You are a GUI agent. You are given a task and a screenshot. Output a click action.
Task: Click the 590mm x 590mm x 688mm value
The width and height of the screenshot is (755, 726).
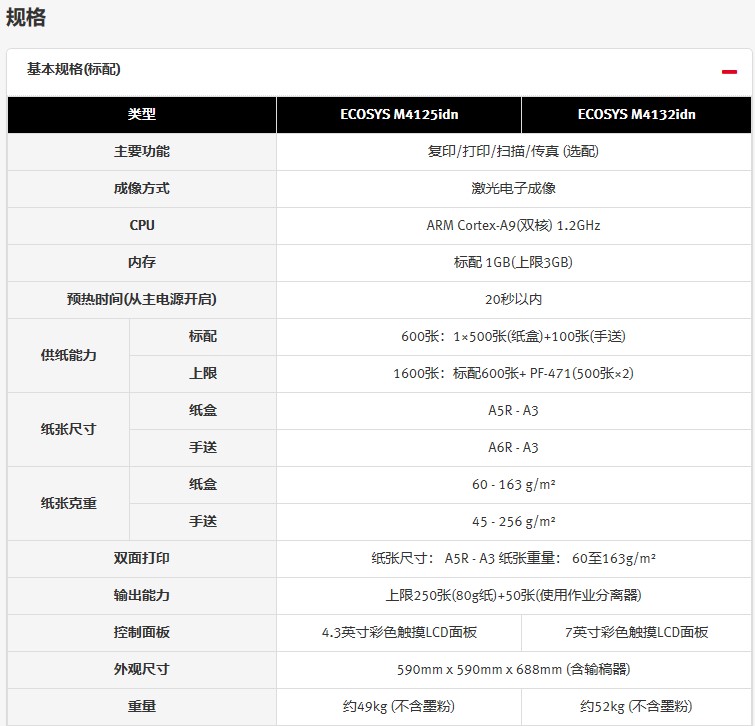[x=513, y=670]
